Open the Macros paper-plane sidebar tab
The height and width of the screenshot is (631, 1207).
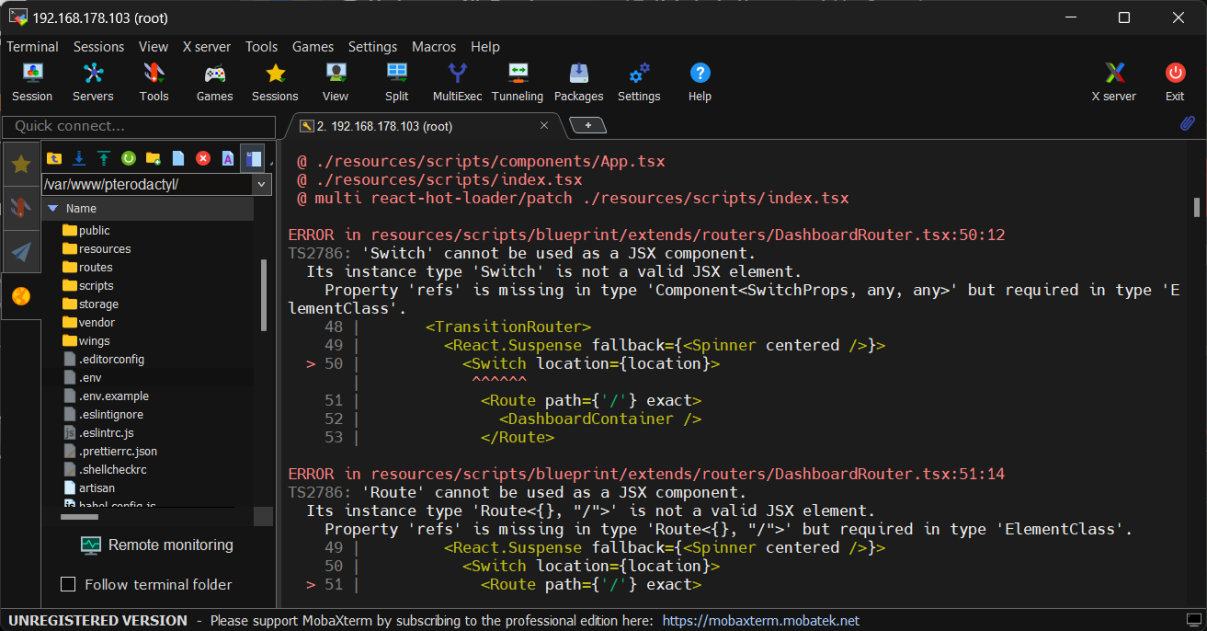coord(21,252)
